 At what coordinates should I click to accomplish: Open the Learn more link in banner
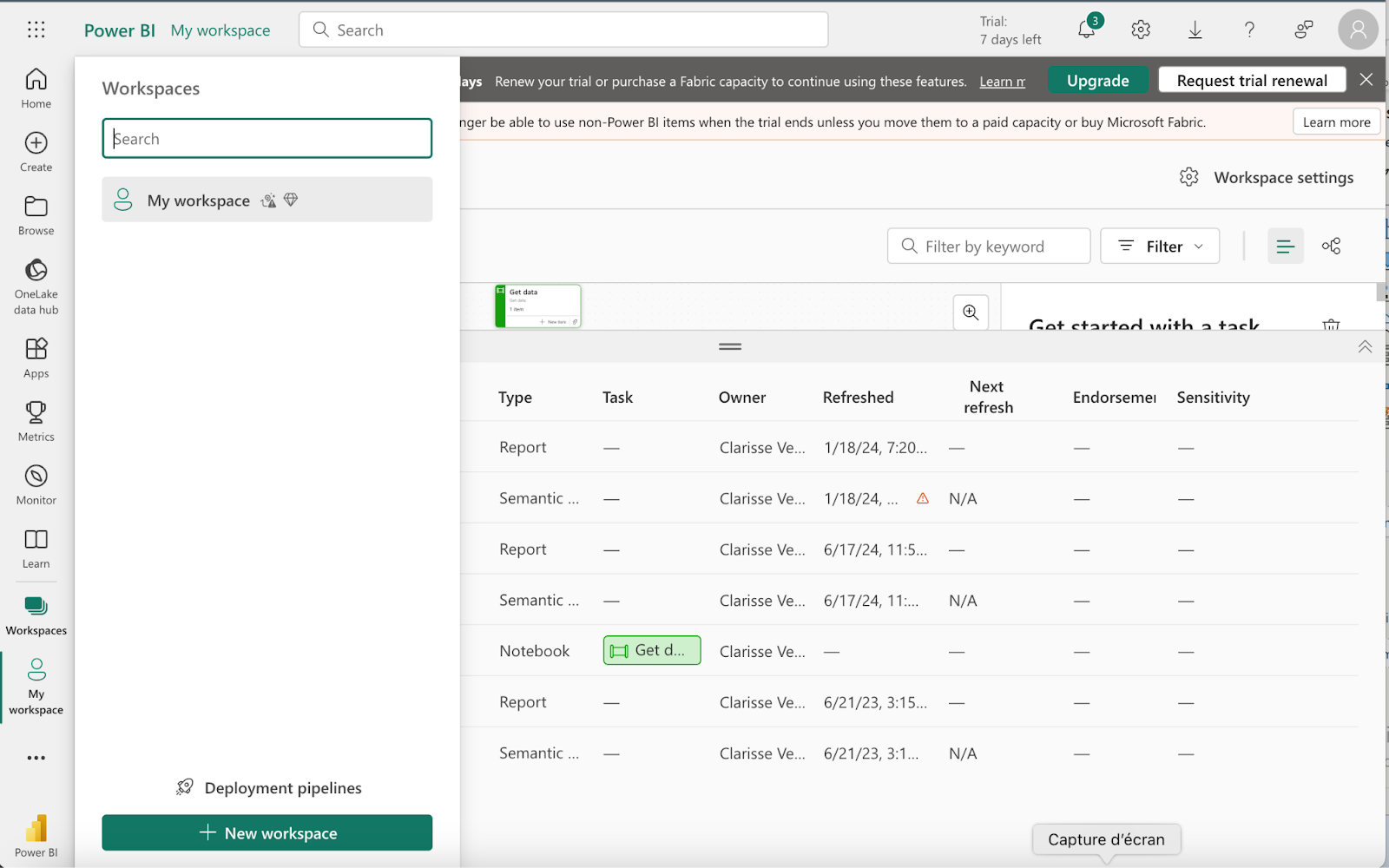(1002, 82)
